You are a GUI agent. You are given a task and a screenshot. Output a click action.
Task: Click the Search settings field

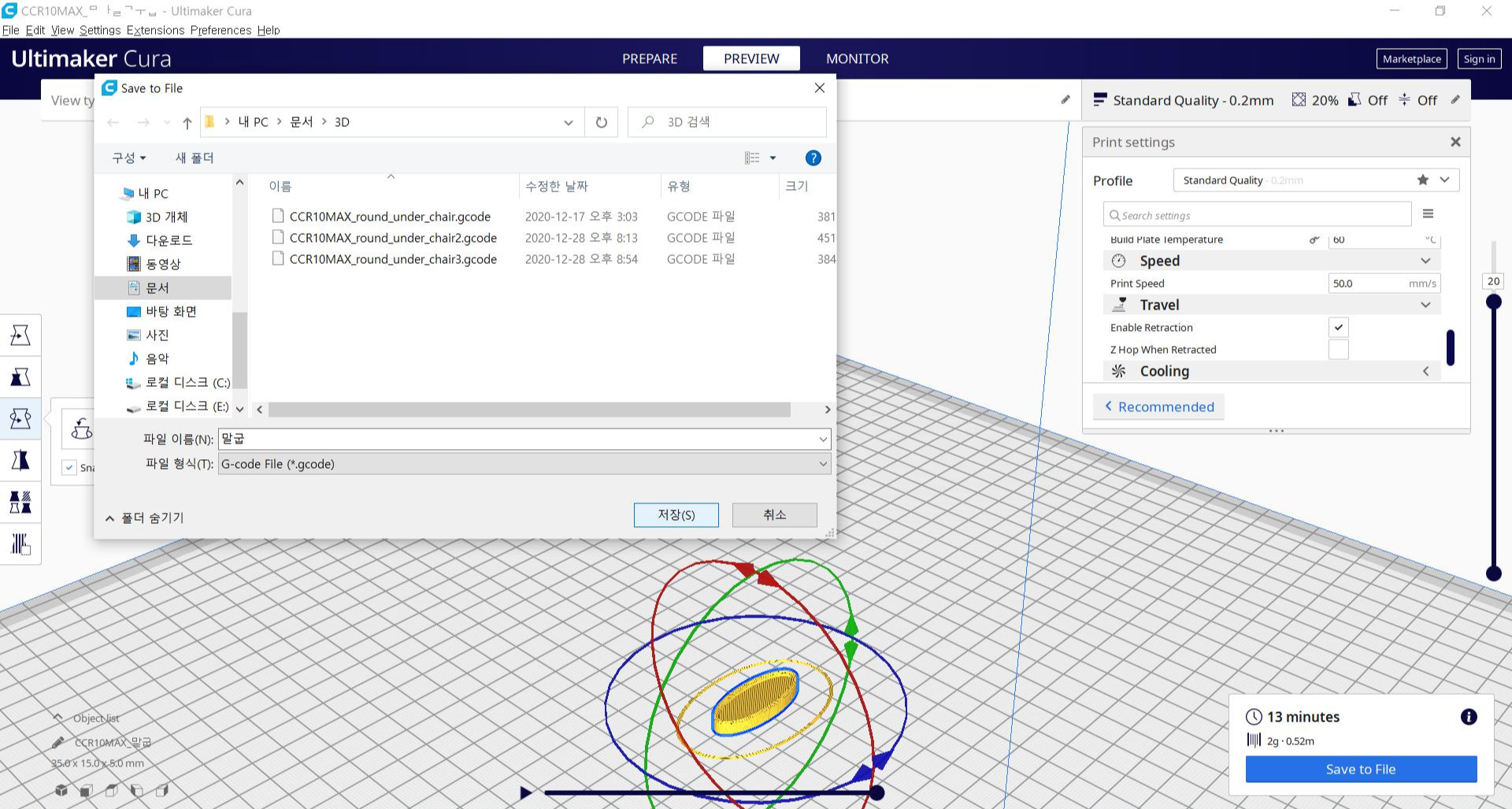1257,214
